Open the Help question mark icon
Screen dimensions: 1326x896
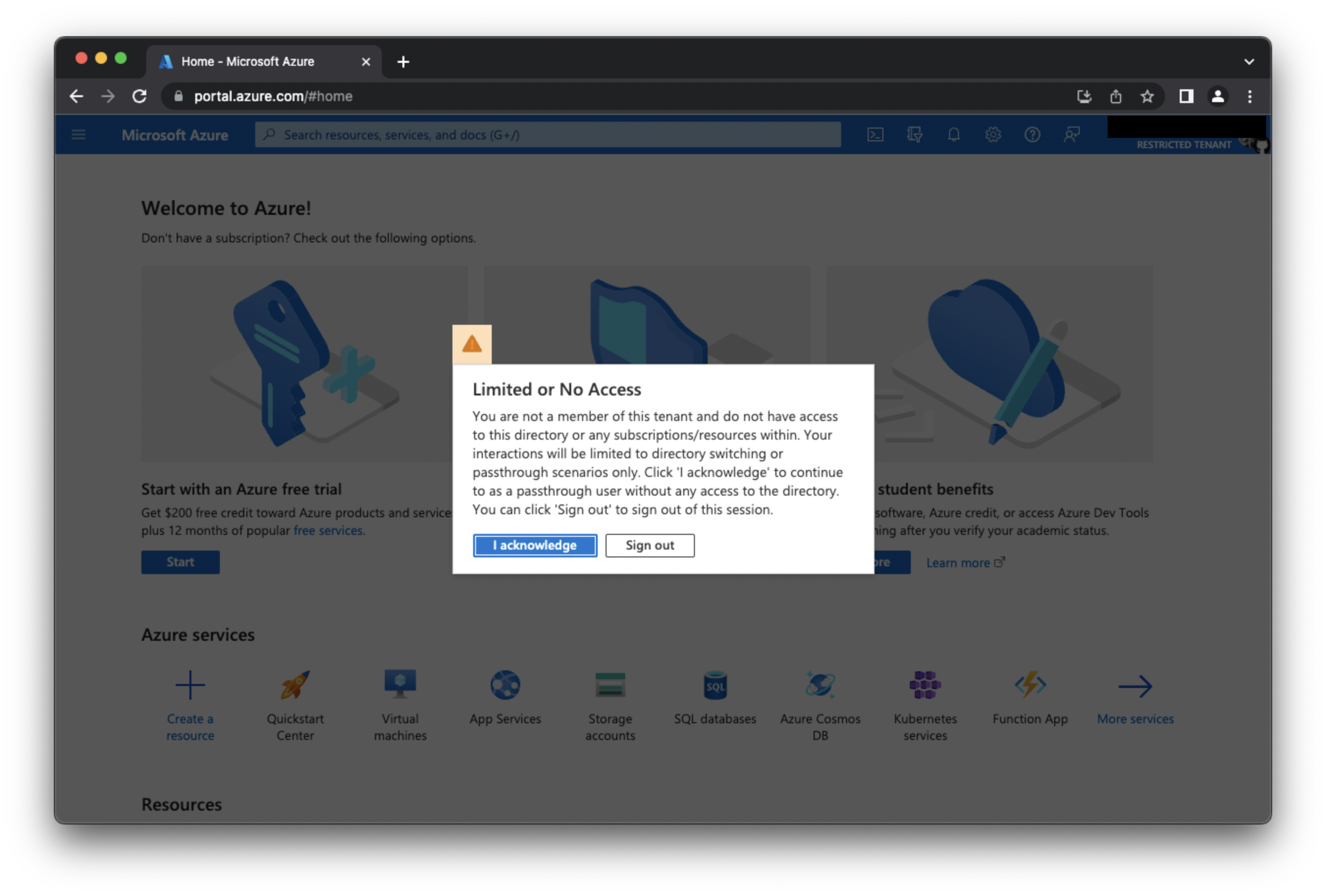(1032, 134)
